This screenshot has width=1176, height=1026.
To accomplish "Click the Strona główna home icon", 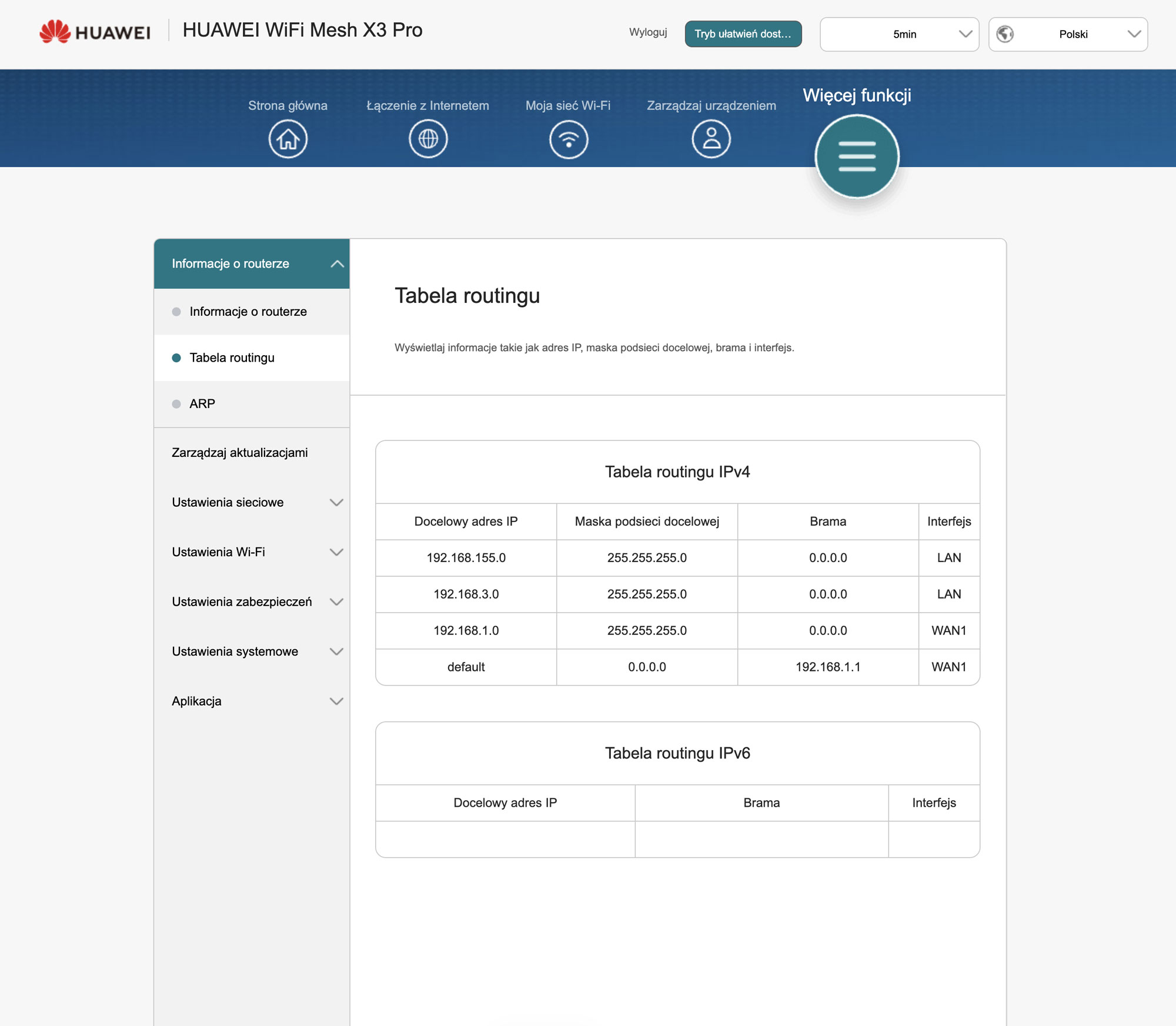I will [288, 139].
